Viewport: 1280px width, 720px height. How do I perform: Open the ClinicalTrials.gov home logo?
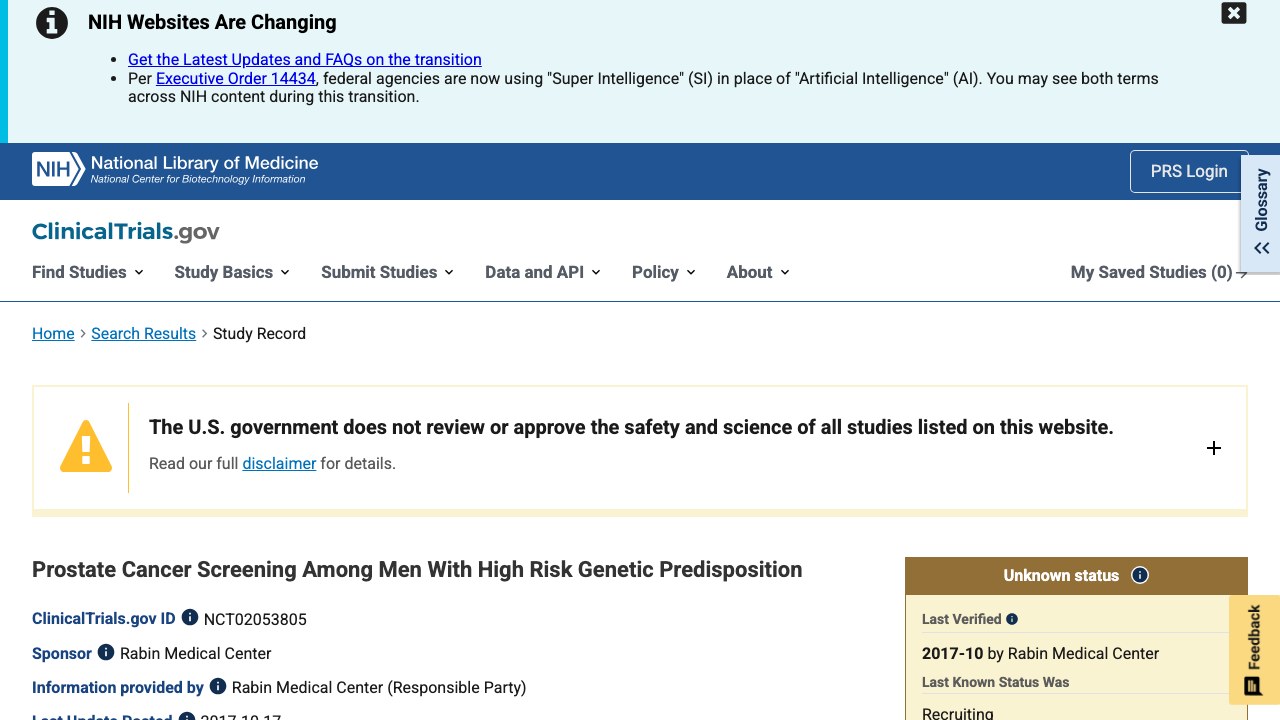coord(126,232)
